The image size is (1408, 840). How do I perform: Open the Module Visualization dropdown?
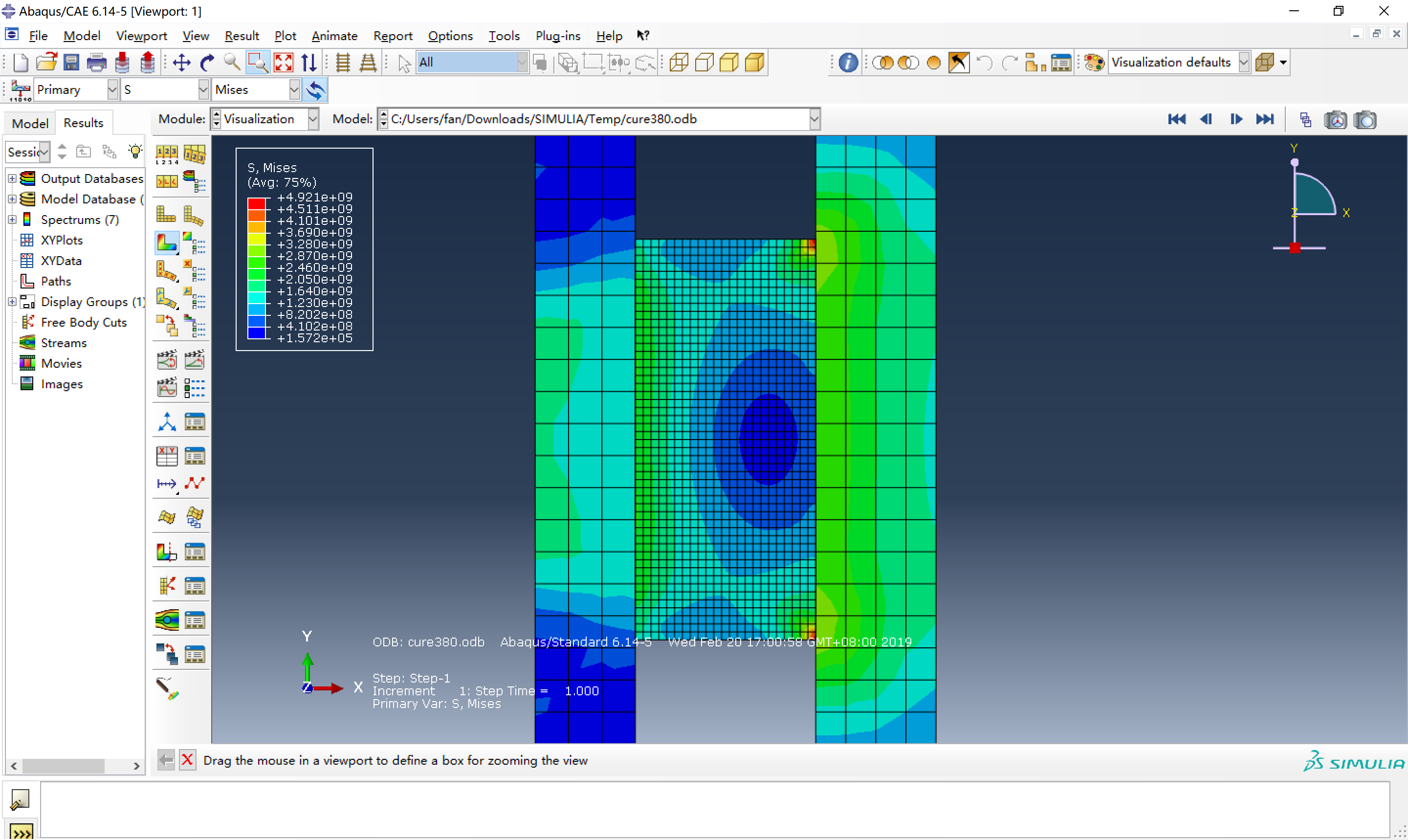pos(312,119)
